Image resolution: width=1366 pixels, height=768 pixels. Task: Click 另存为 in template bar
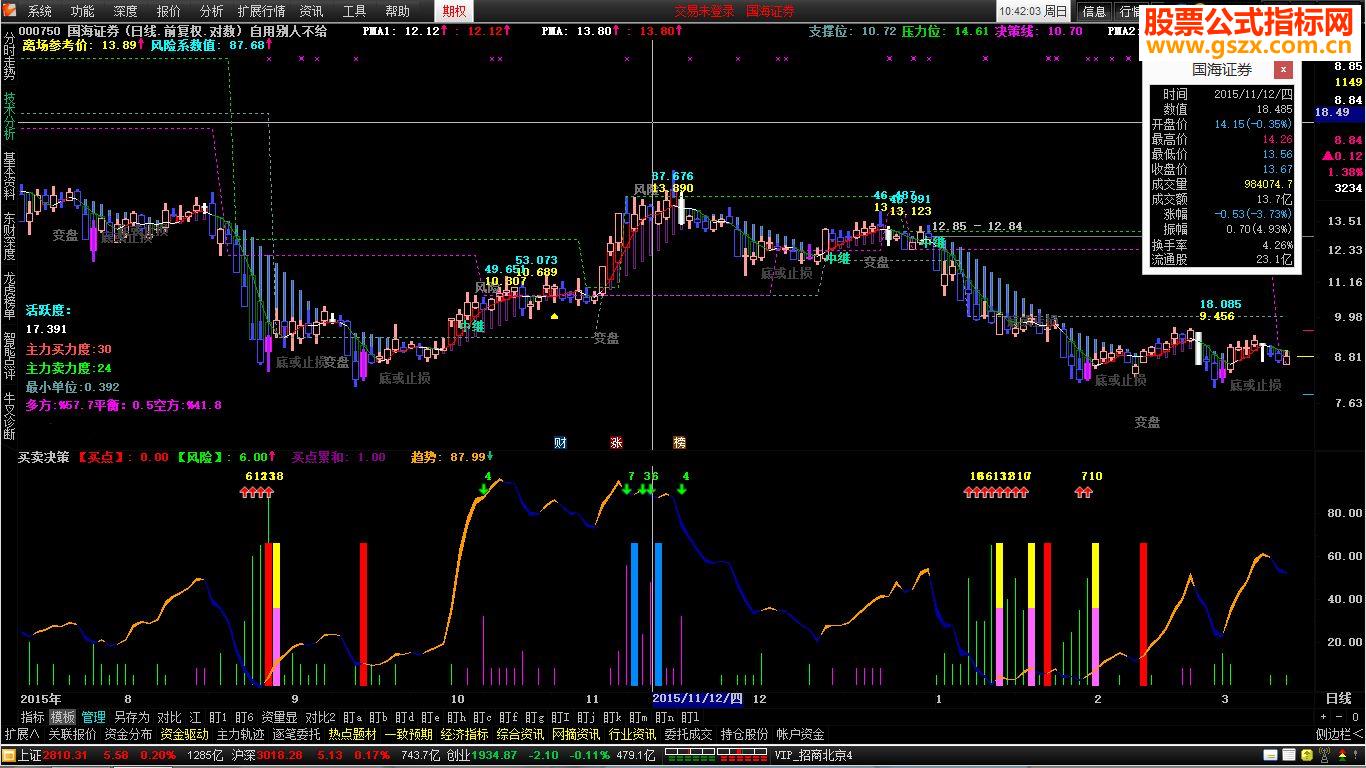point(131,717)
